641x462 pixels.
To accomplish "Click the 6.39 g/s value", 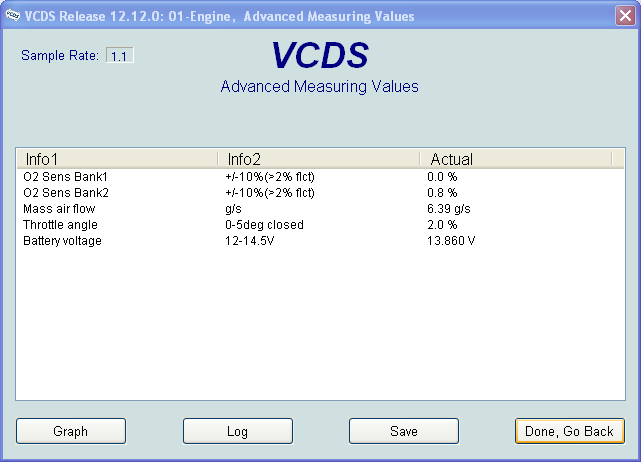I will 448,209.
